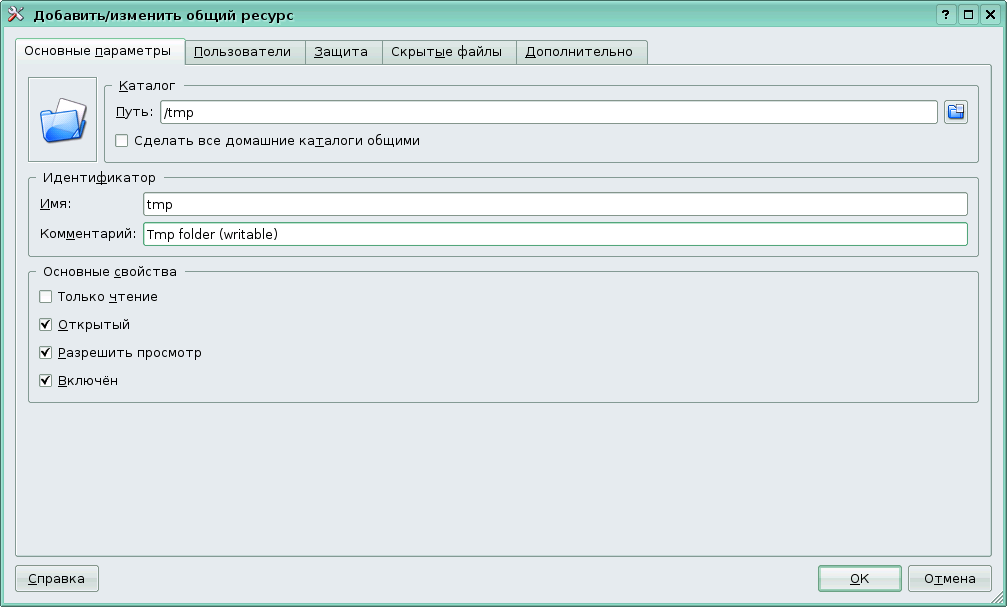Confirm changes with the ОК button
The image size is (1007, 607).
click(859, 578)
